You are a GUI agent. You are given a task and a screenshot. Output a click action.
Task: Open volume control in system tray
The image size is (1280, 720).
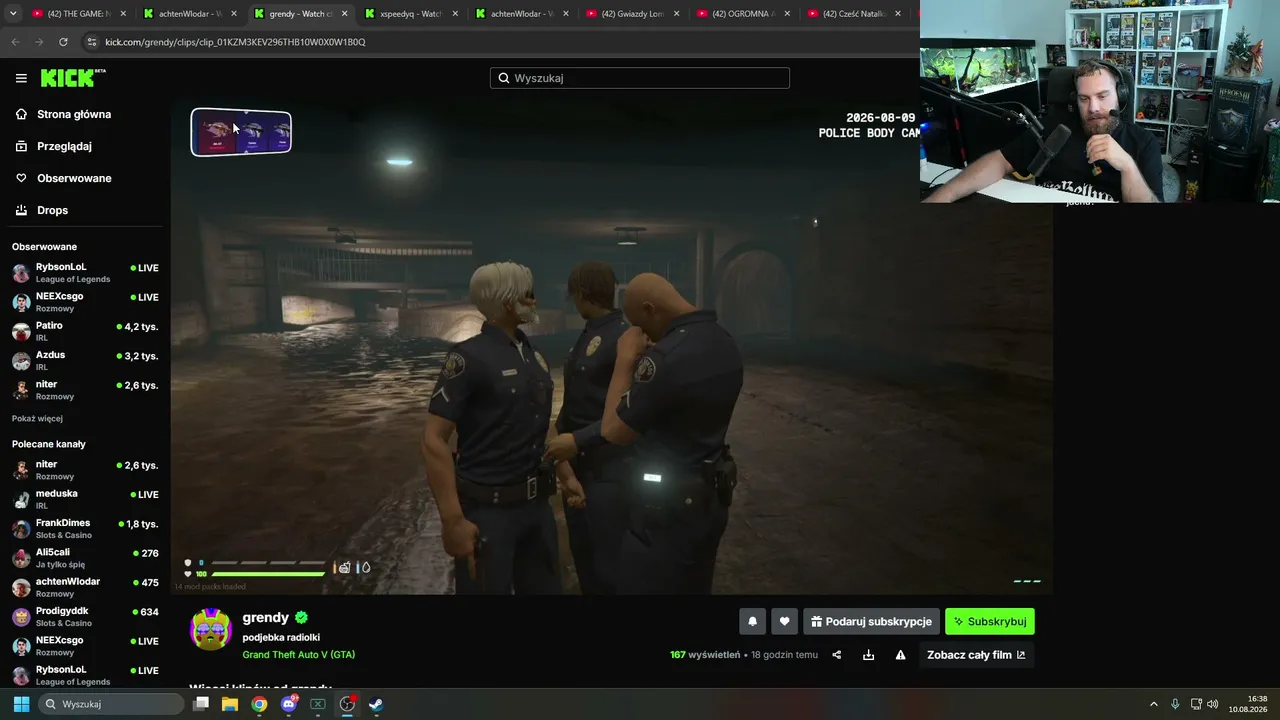pos(1213,704)
